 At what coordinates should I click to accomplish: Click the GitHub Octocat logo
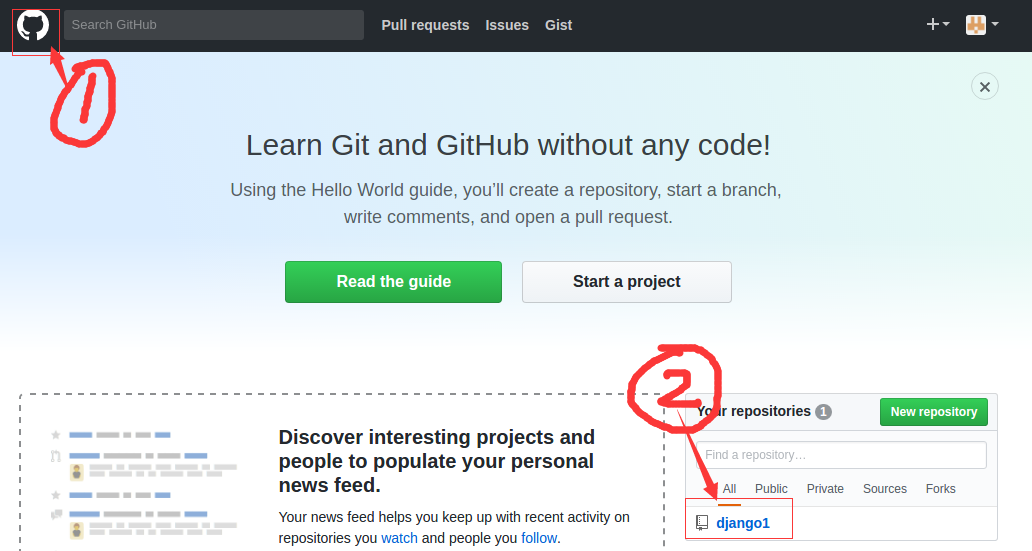coord(33,26)
